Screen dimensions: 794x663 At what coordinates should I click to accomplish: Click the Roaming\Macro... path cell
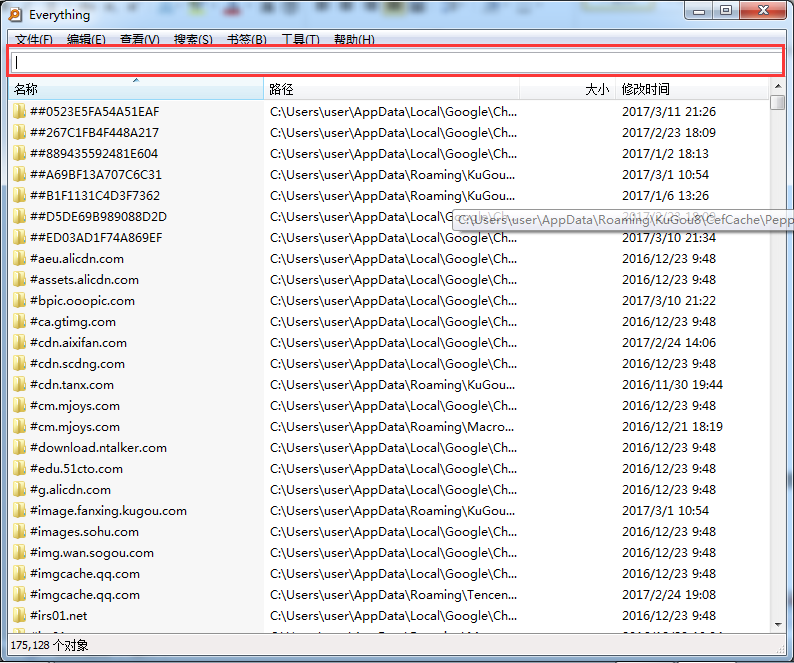click(x=392, y=427)
